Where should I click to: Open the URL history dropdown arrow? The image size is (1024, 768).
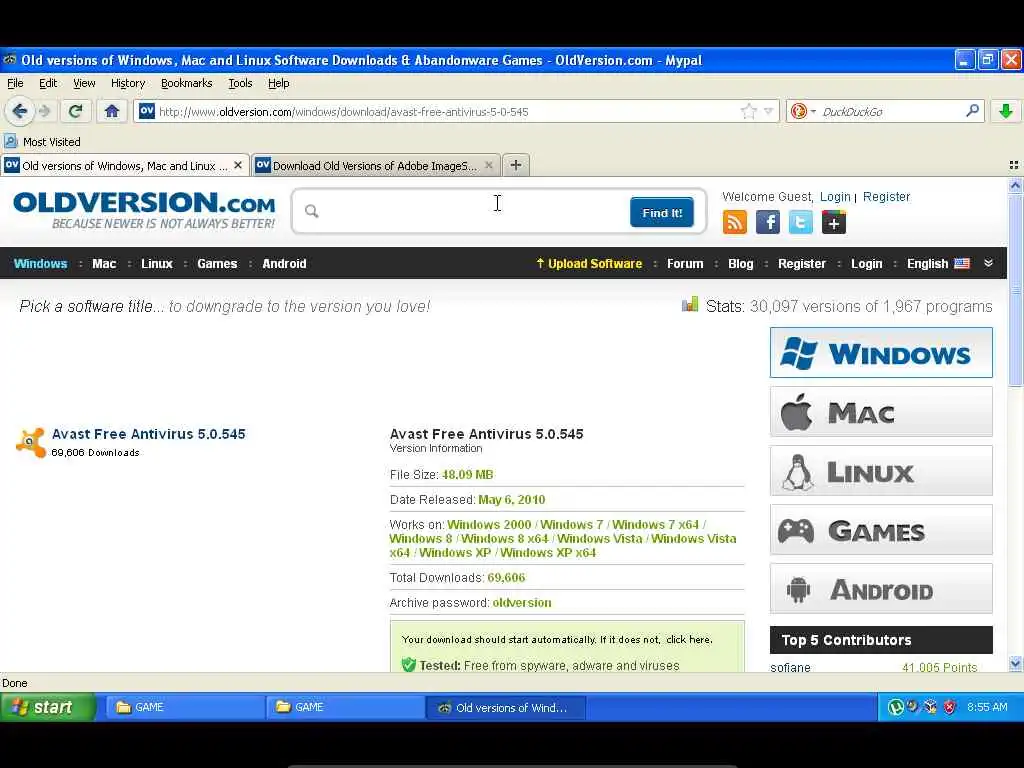pyautogui.click(x=769, y=111)
